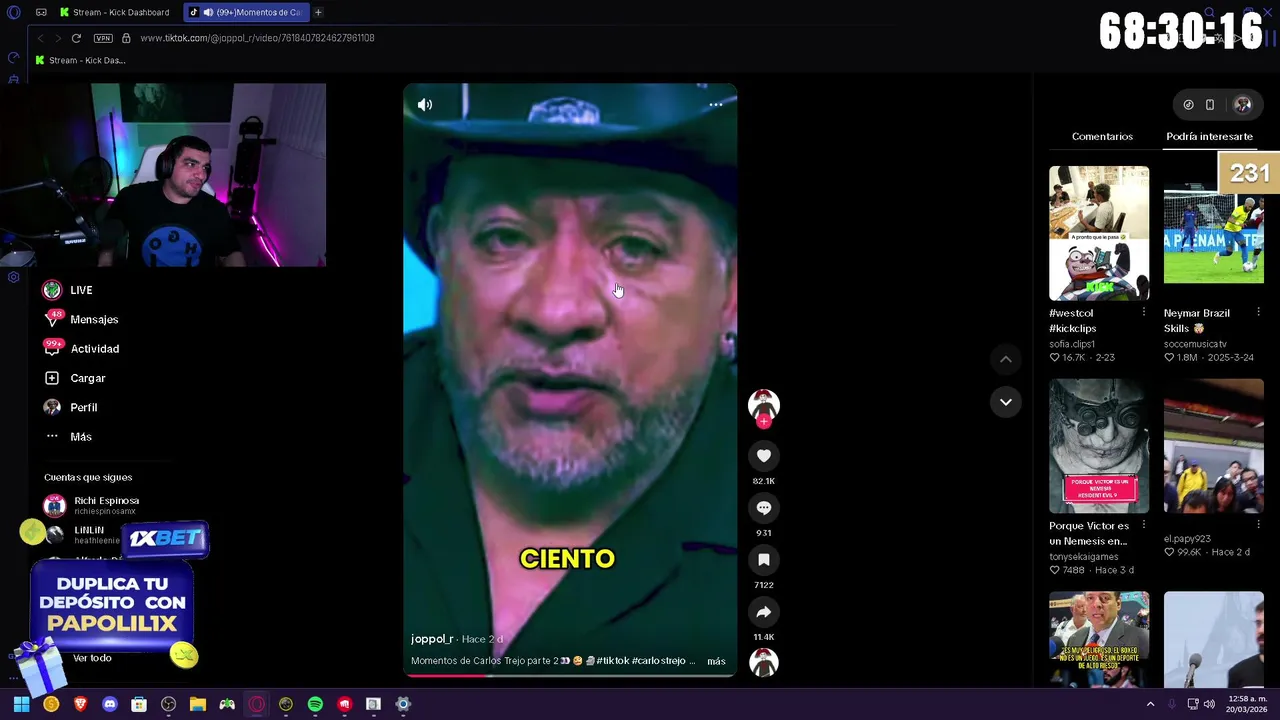Expand video caption with 'más'
1280x720 pixels.
point(716,661)
